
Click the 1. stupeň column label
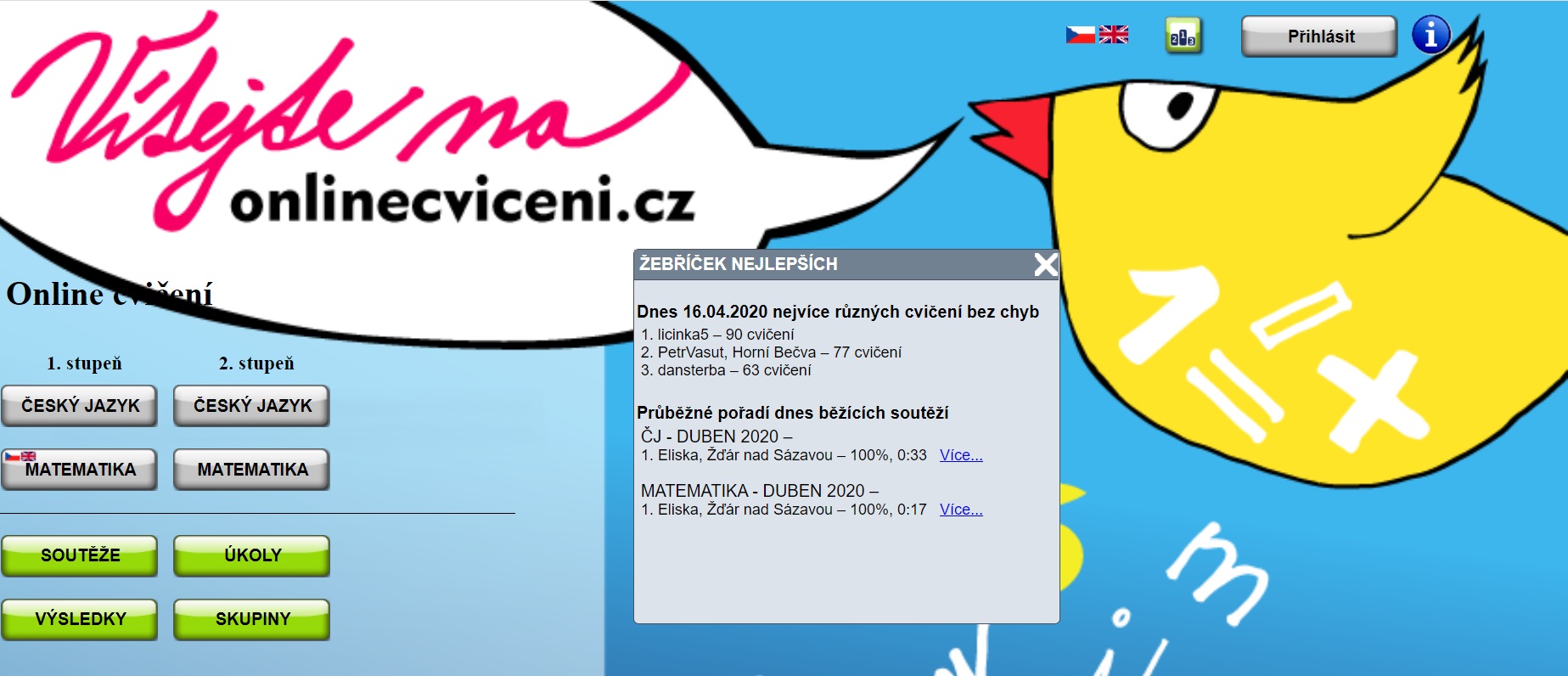point(84,363)
